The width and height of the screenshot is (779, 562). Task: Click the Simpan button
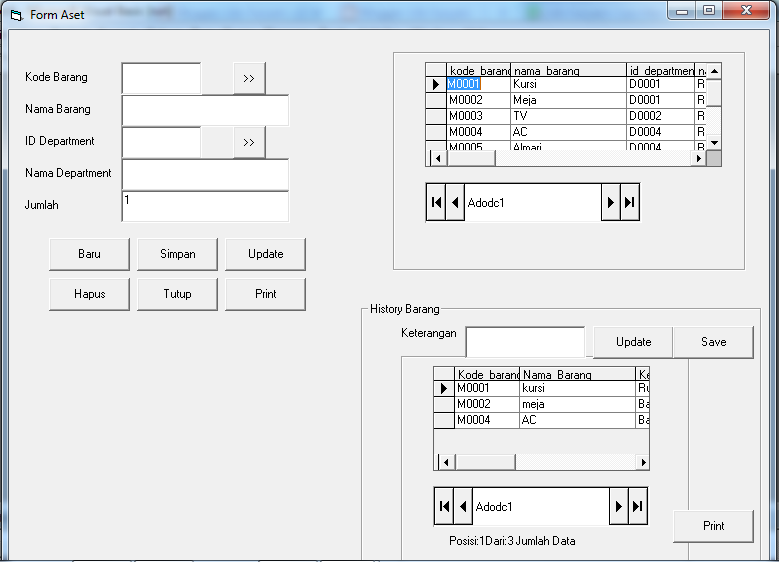point(177,254)
